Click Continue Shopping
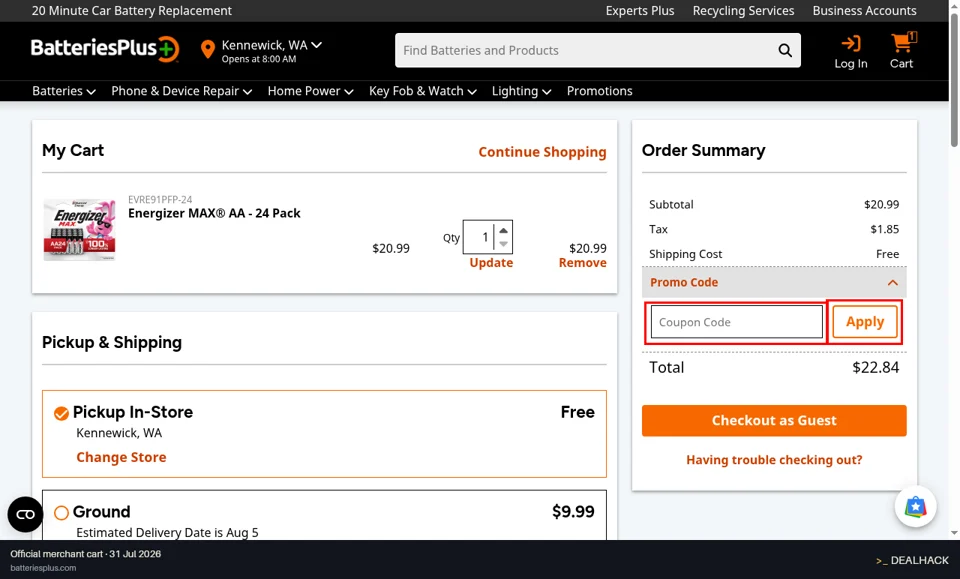Screen dimensions: 960x579 (542, 152)
